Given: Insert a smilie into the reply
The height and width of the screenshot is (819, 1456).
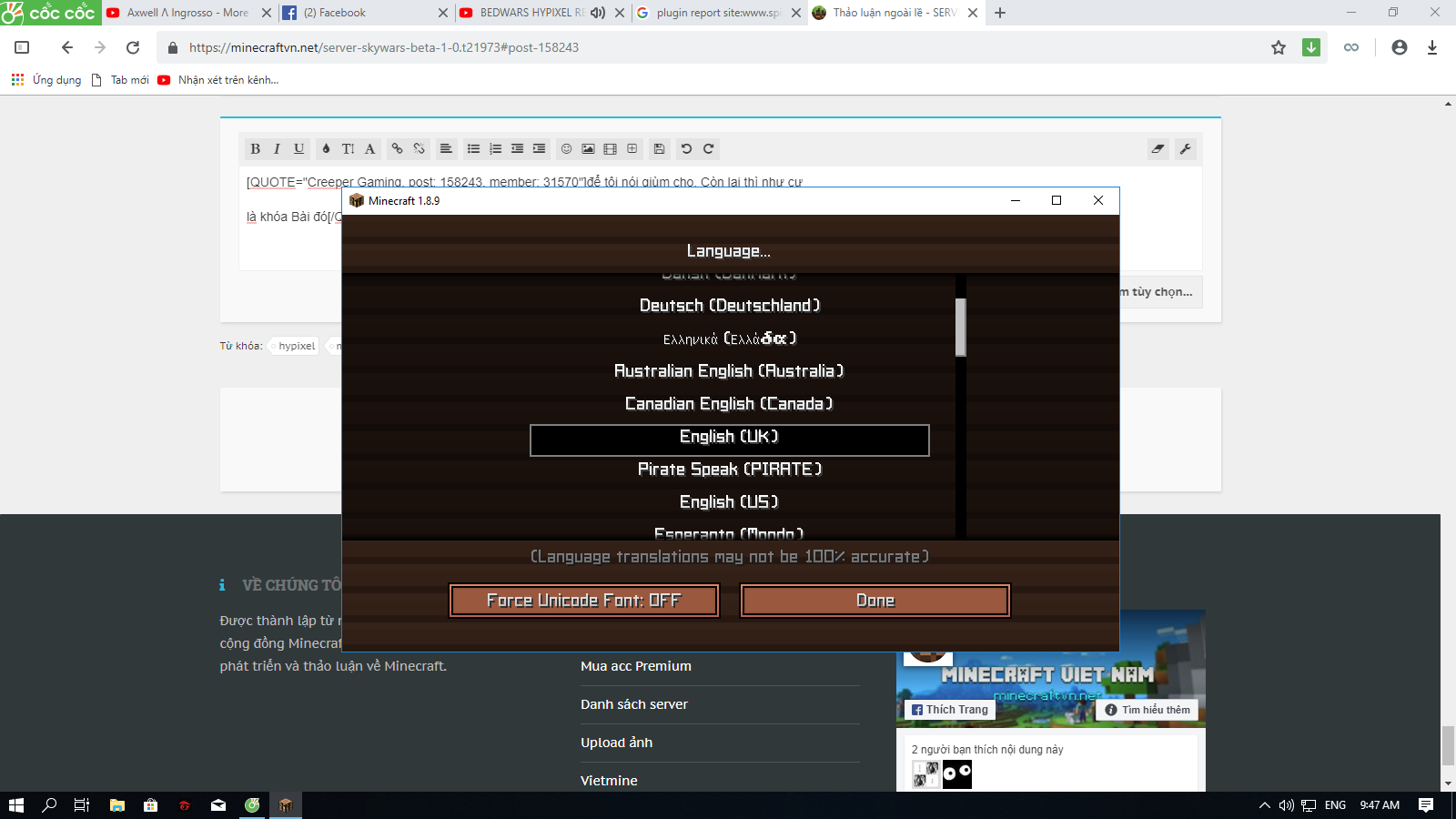Looking at the screenshot, I should [x=565, y=148].
